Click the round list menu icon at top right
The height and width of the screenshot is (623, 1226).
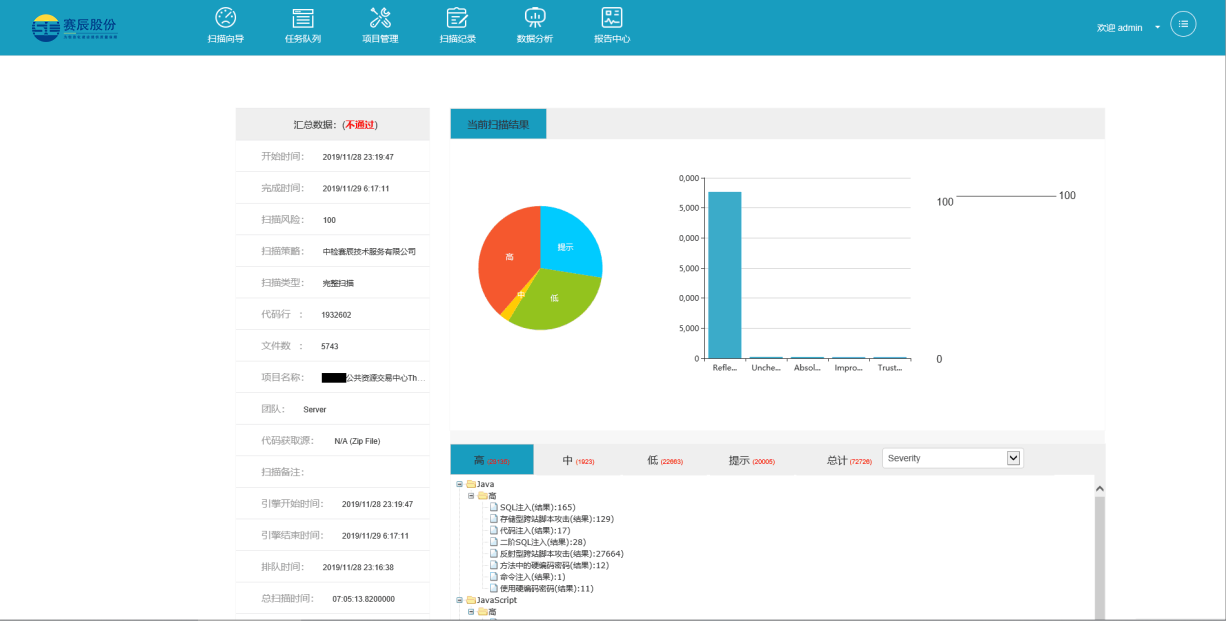click(1183, 24)
